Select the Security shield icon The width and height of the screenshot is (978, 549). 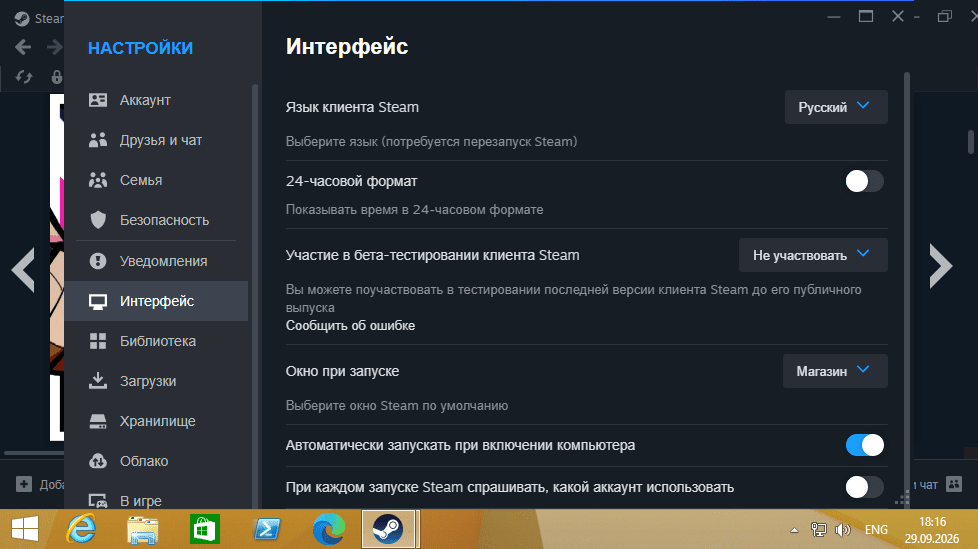(x=98, y=220)
